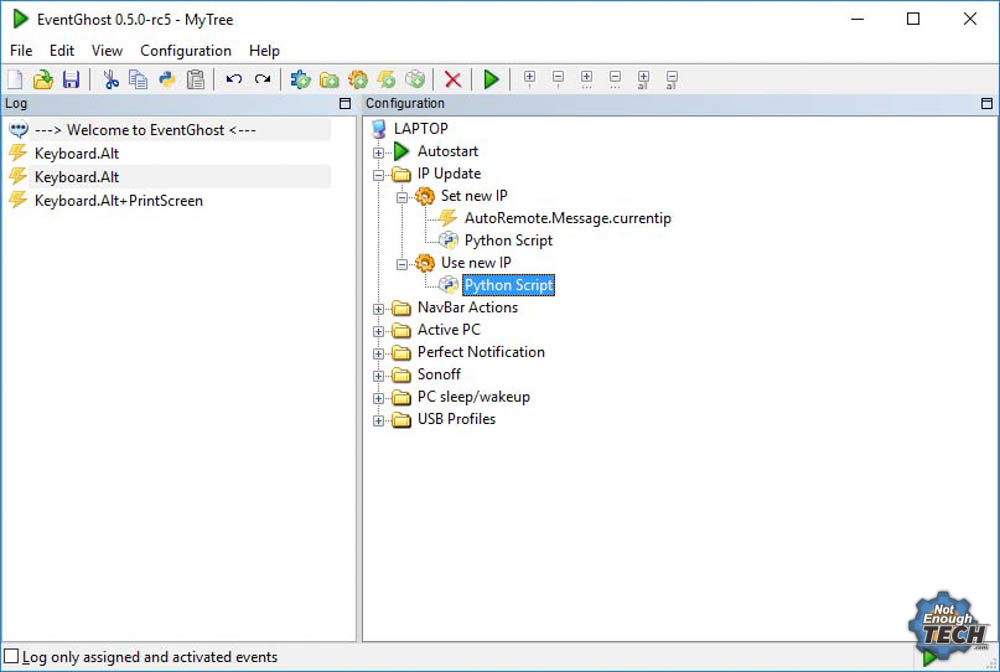Screen dimensions: 1000x672
Task: Click the collapse children toolbar icon with dots
Action: coord(615,79)
